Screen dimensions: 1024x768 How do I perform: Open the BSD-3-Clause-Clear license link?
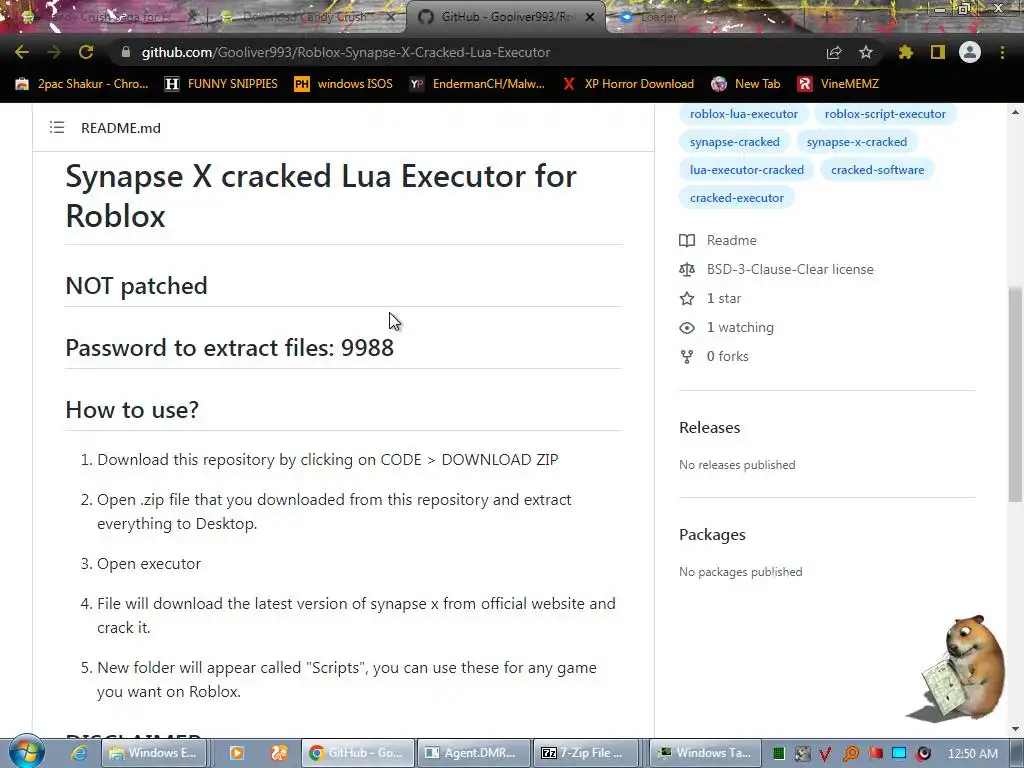790,269
